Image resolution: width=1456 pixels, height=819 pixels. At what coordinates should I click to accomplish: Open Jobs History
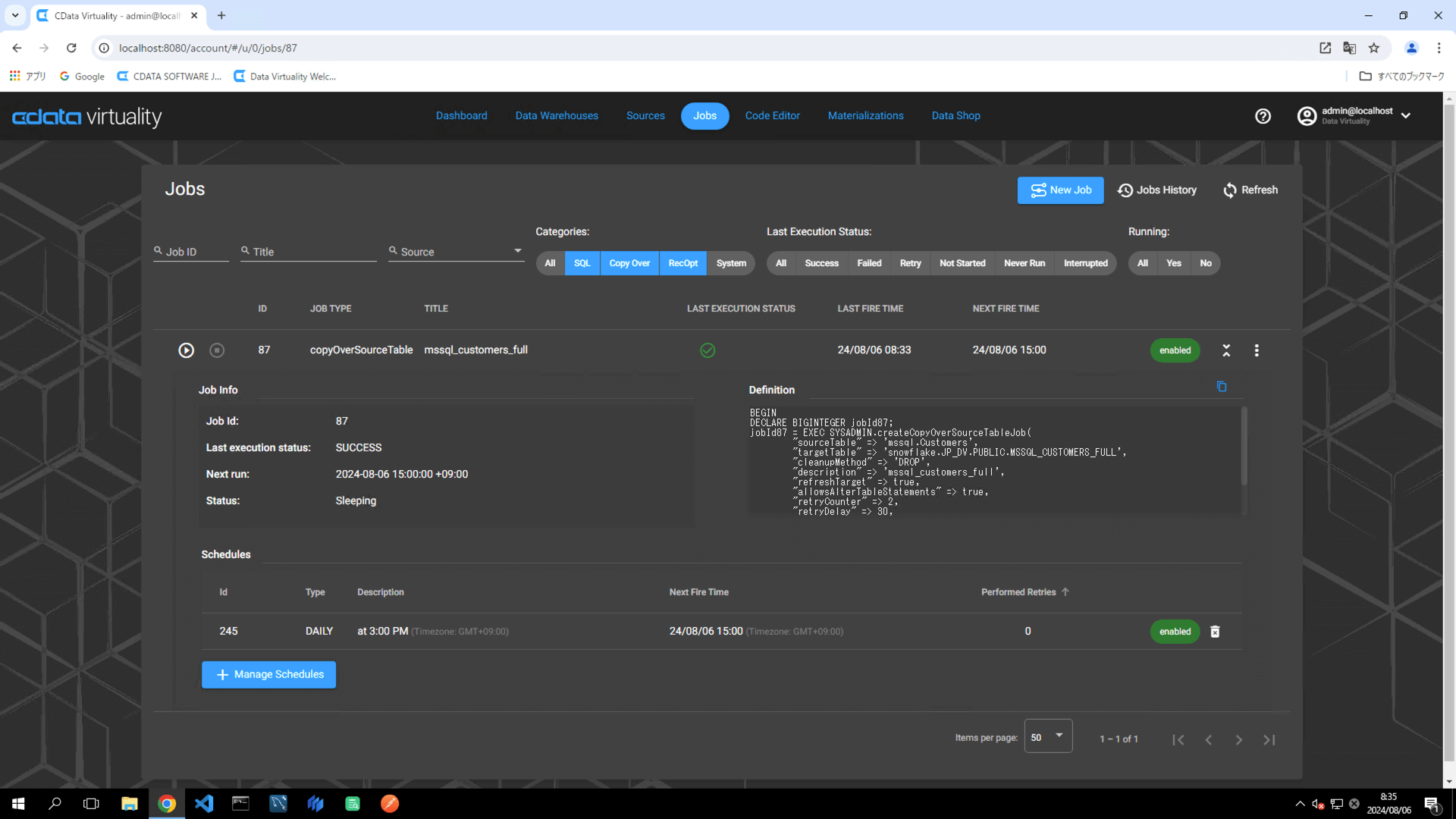click(1157, 190)
